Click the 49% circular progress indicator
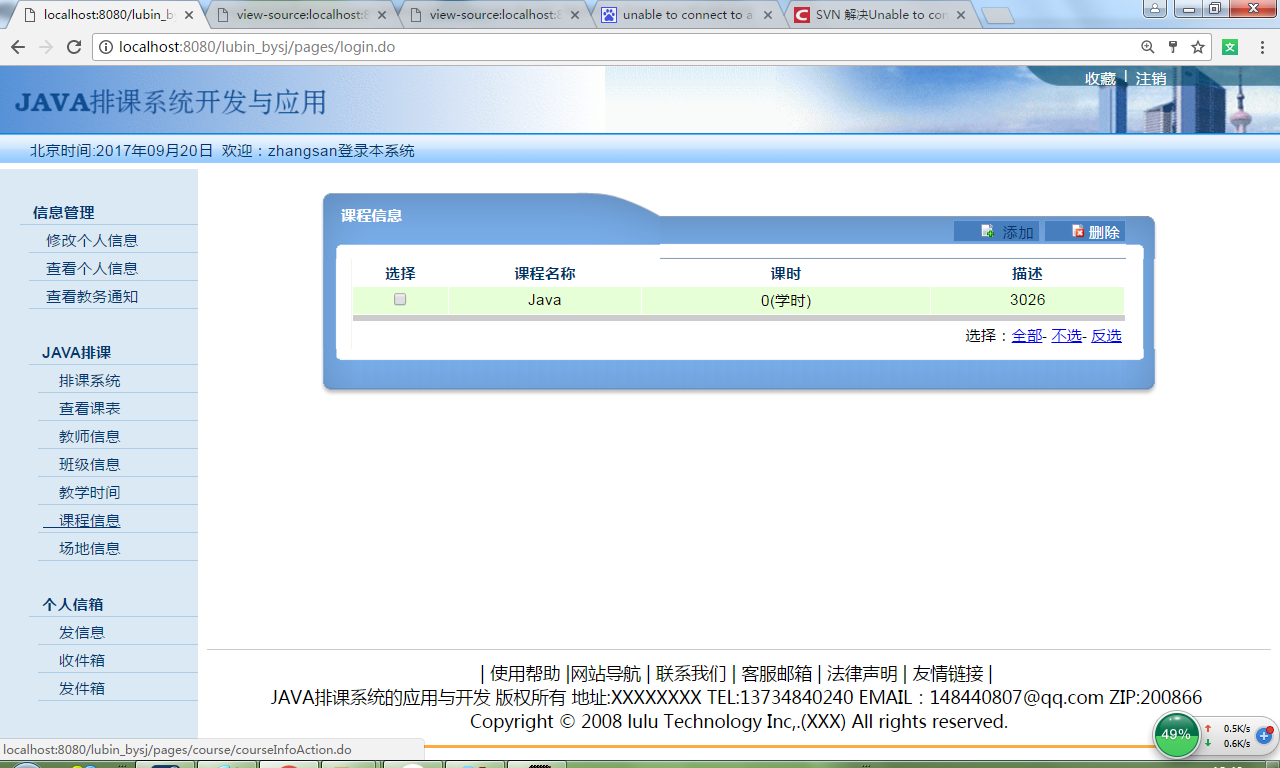The image size is (1280, 768). coord(1177,735)
